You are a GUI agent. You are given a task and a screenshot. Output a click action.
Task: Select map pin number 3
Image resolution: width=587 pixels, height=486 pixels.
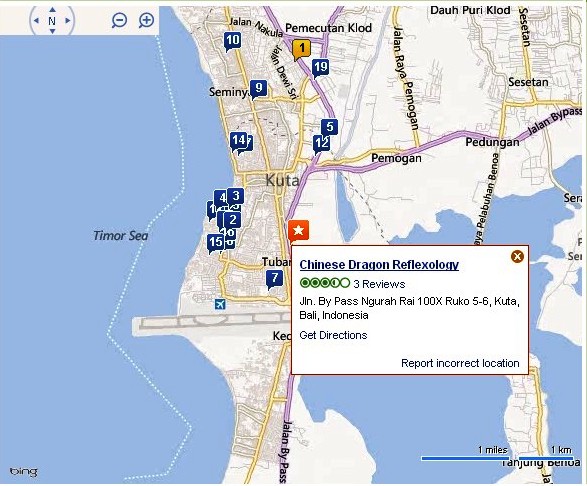click(x=235, y=196)
